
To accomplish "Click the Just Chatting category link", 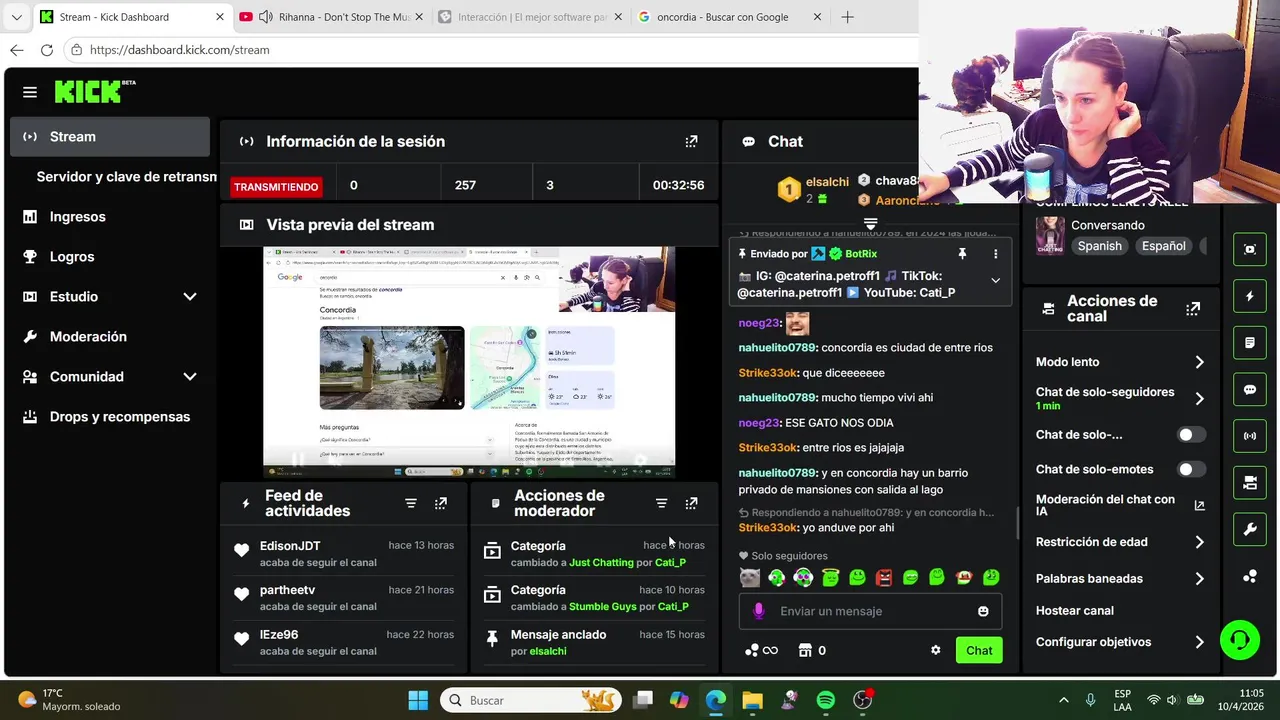I will point(601,563).
